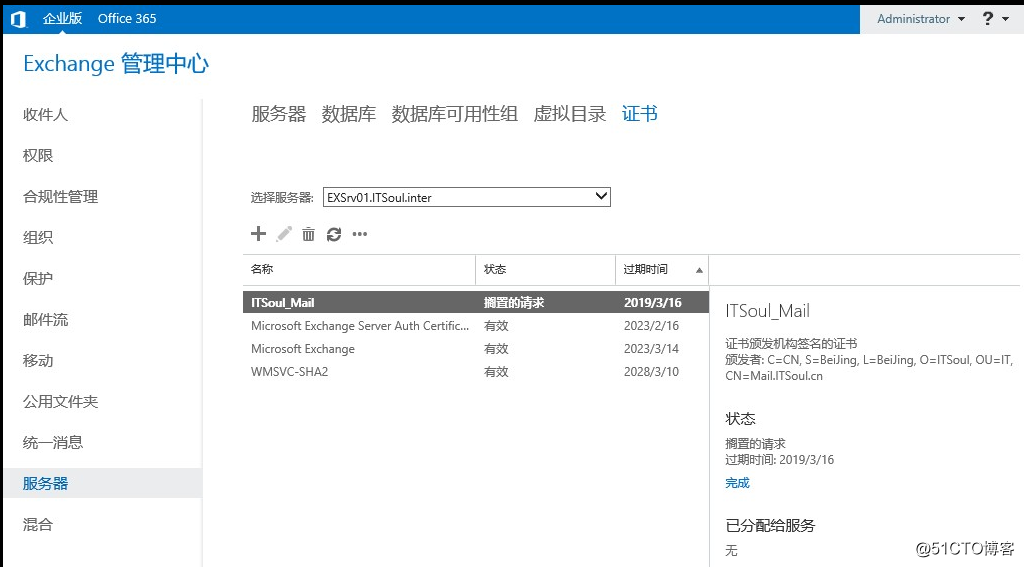Screen dimensions: 1024x567
Task: Click the ITSoul_Mail heading in details pane
Action: pos(767,311)
